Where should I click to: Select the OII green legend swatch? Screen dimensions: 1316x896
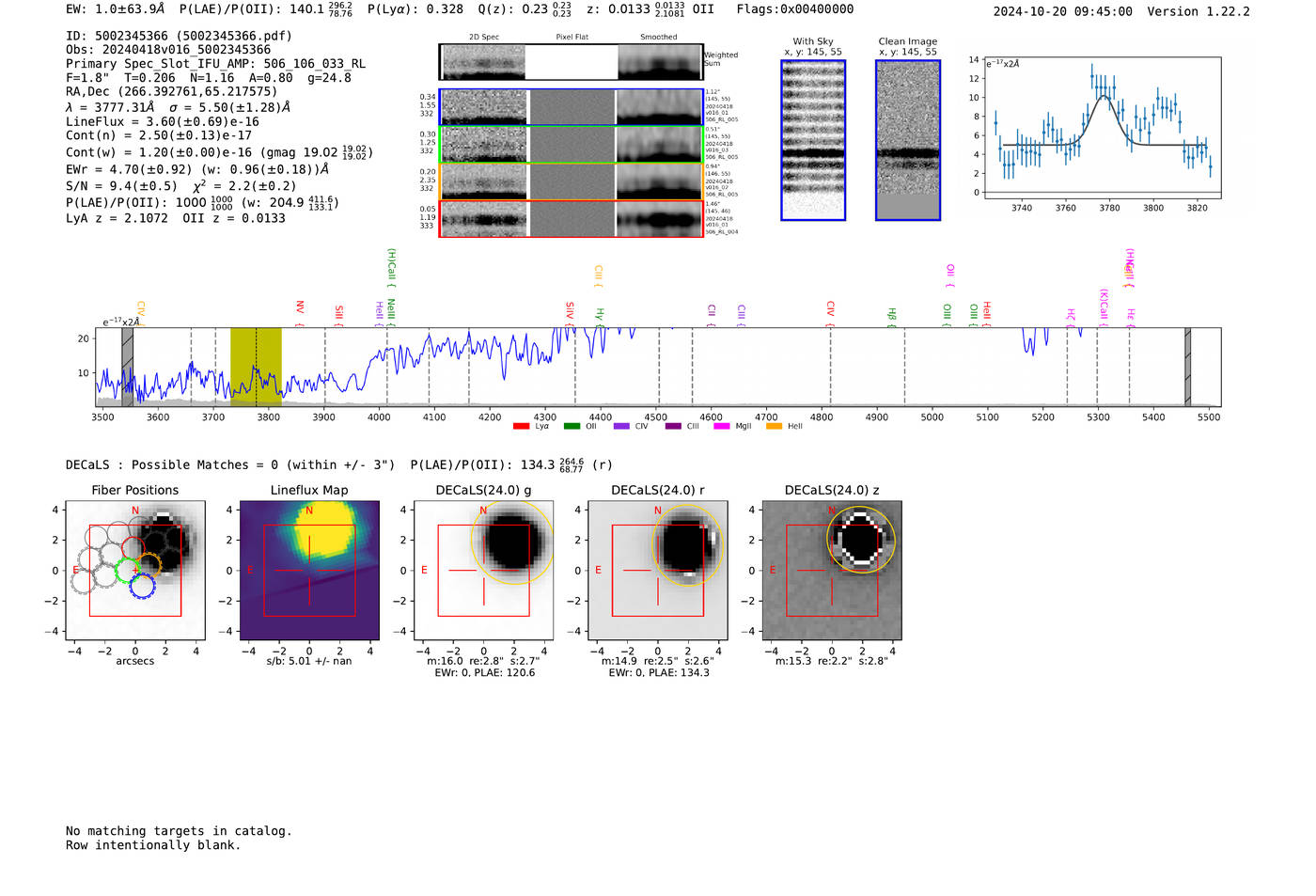[x=572, y=426]
